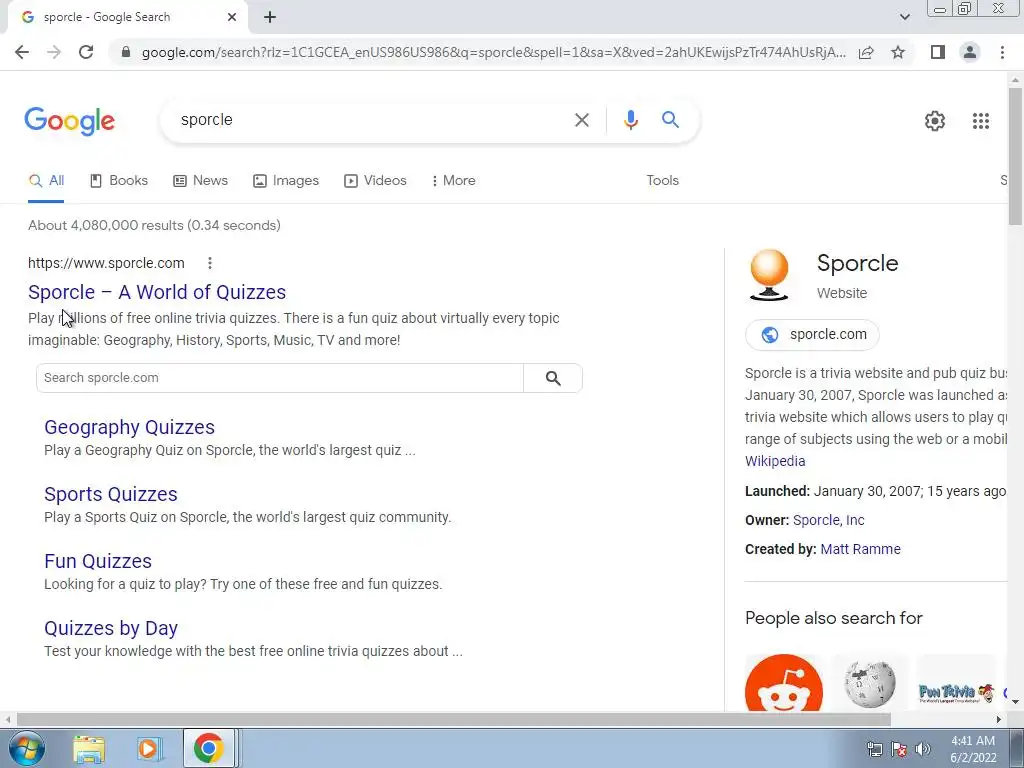Viewport: 1024px width, 768px height.
Task: Click the scroll right arrow
Action: (x=999, y=719)
